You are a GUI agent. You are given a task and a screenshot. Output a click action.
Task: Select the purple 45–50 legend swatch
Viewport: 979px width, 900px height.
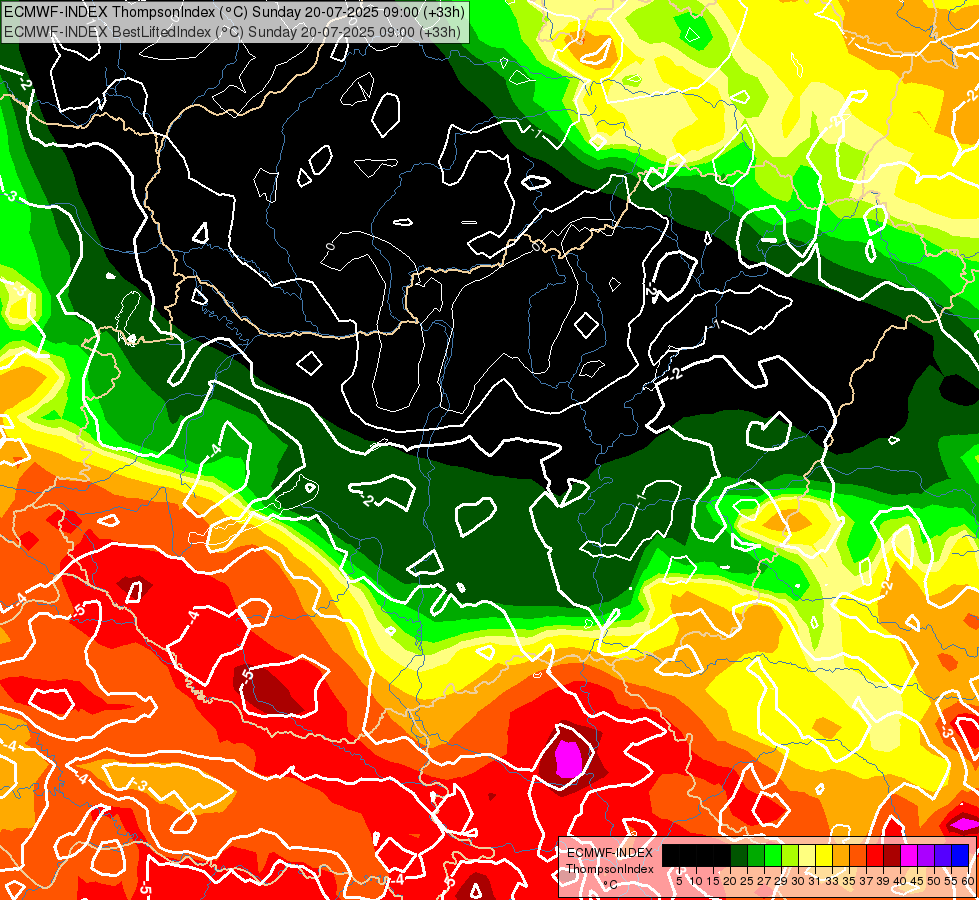tap(926, 855)
